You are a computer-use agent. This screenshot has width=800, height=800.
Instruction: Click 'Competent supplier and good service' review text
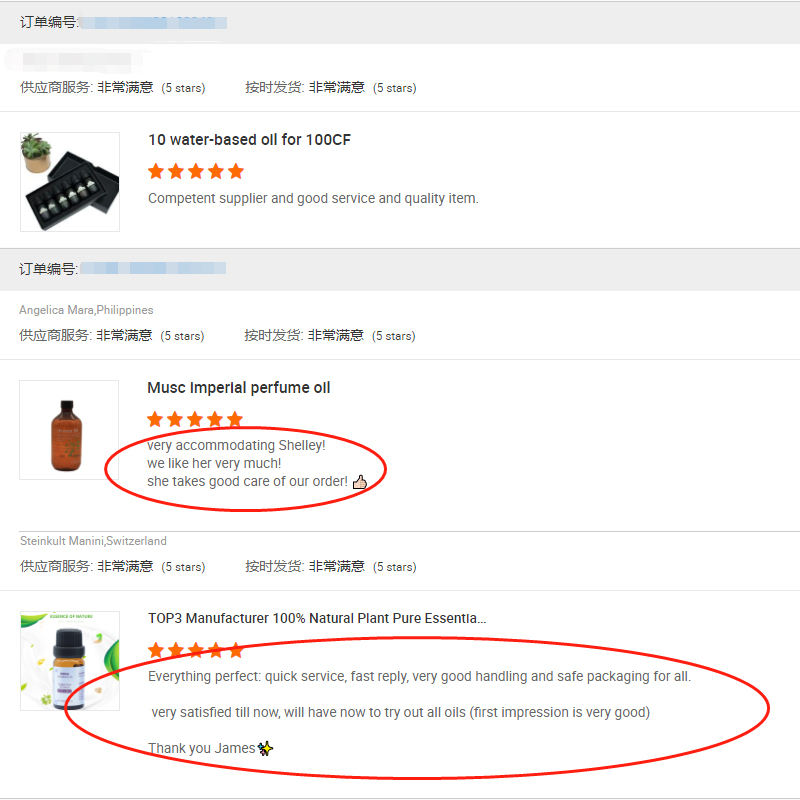coord(313,198)
